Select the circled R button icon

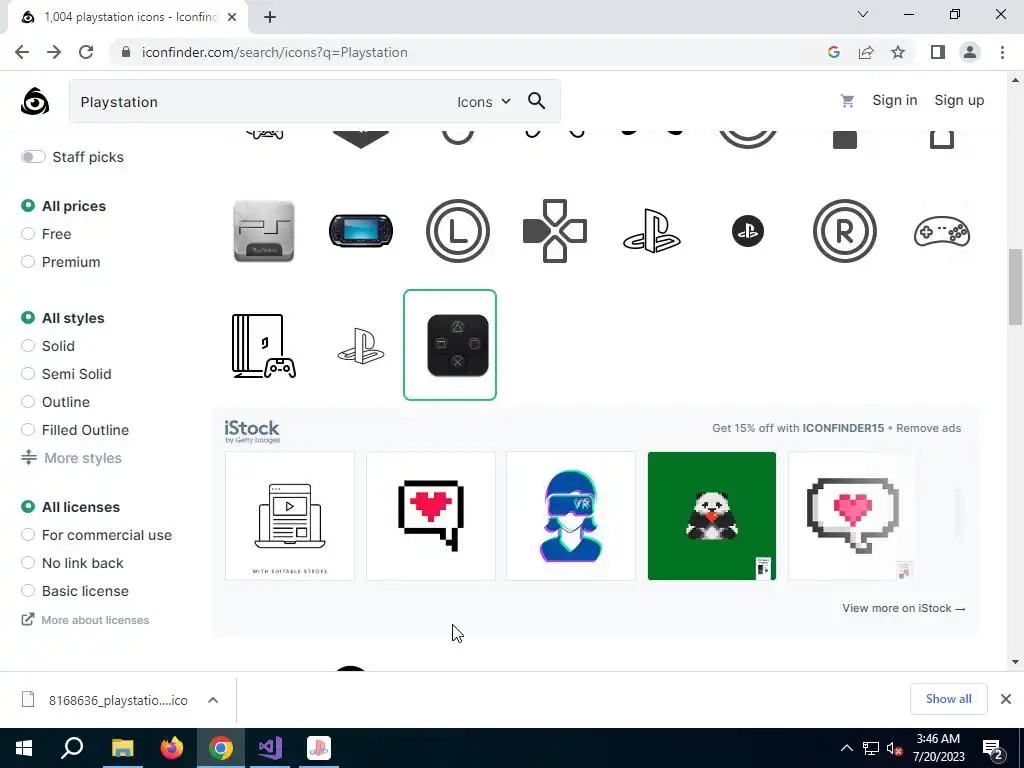coord(844,231)
